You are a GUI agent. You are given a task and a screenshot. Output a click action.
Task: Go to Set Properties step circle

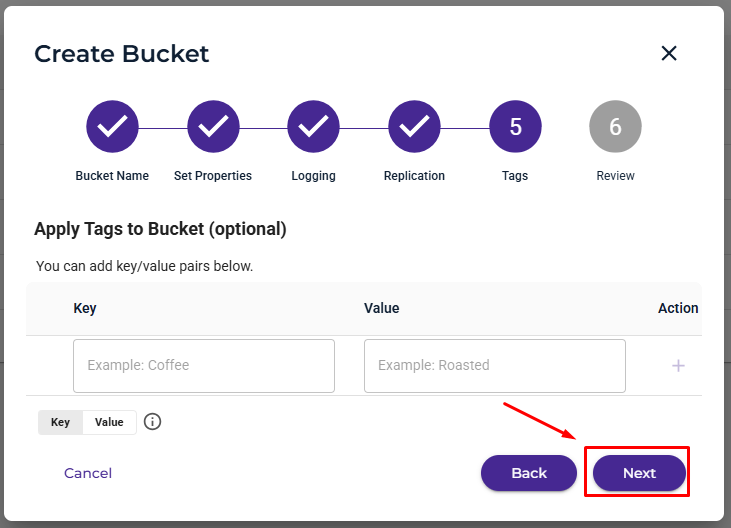(213, 126)
